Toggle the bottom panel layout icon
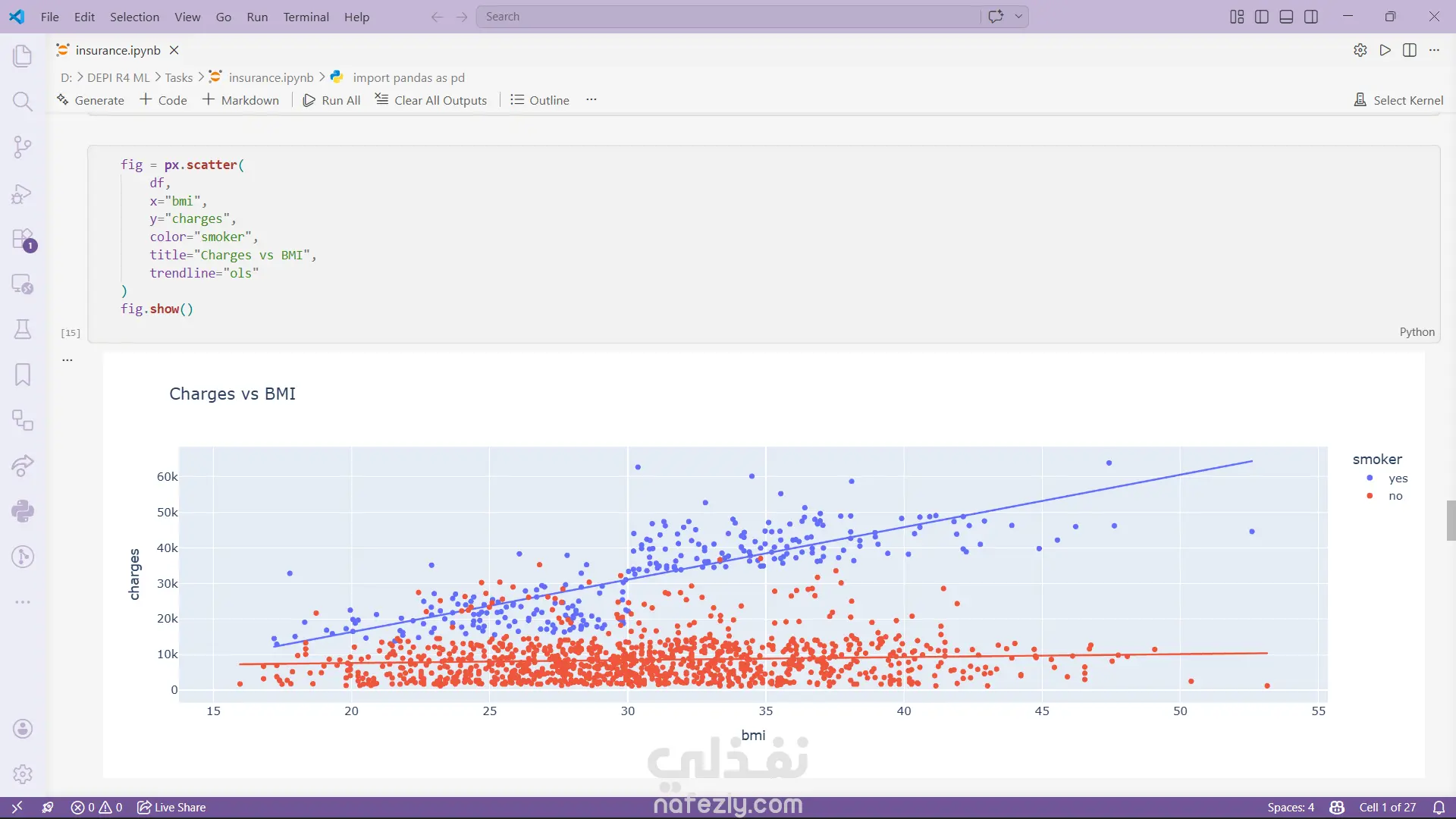The width and height of the screenshot is (1456, 819). [x=1286, y=17]
